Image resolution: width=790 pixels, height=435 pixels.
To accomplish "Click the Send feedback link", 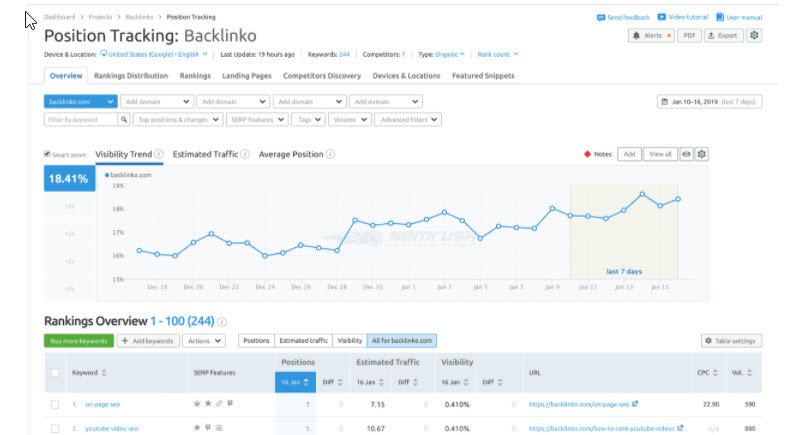I will 623,17.
